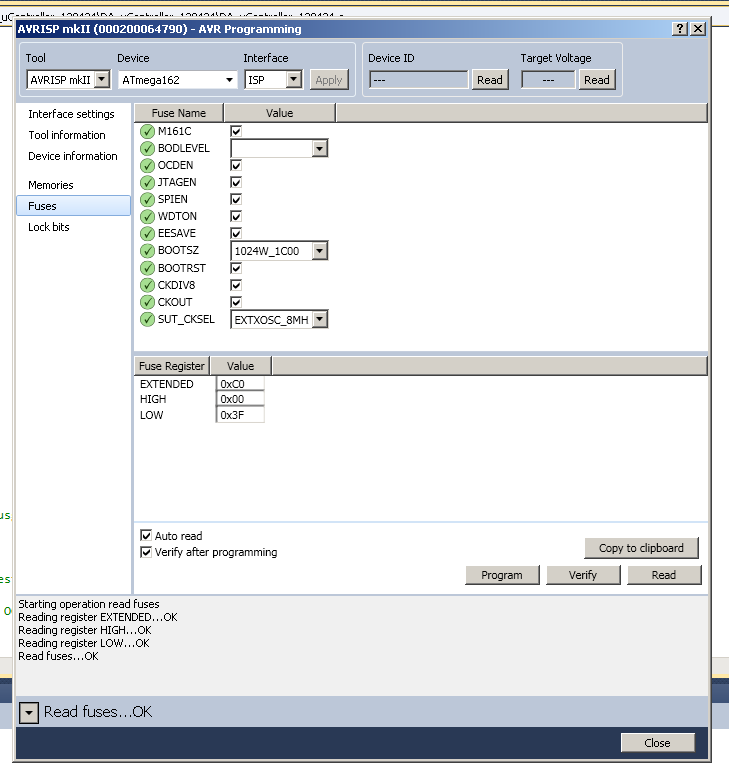Read the Target Voltage
This screenshot has width=729, height=767.
coord(596,80)
